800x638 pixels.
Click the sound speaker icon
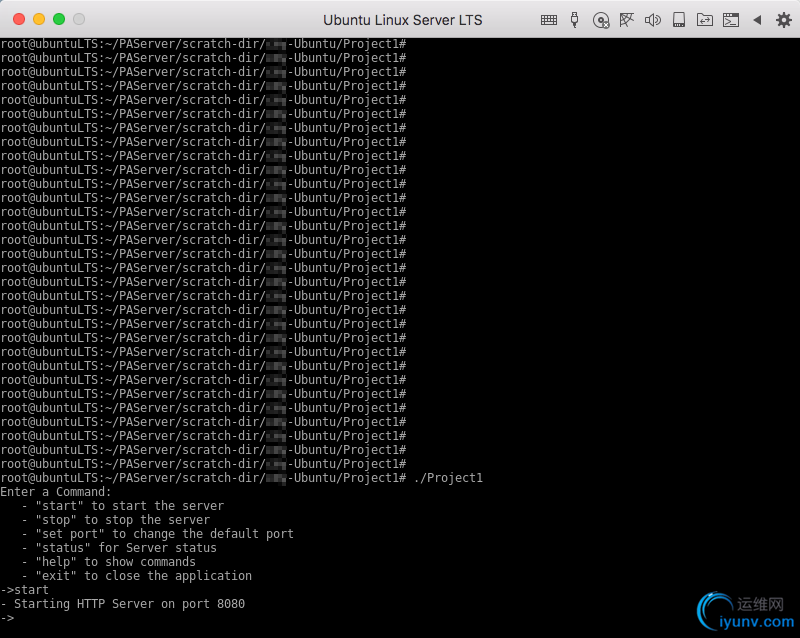[x=653, y=20]
